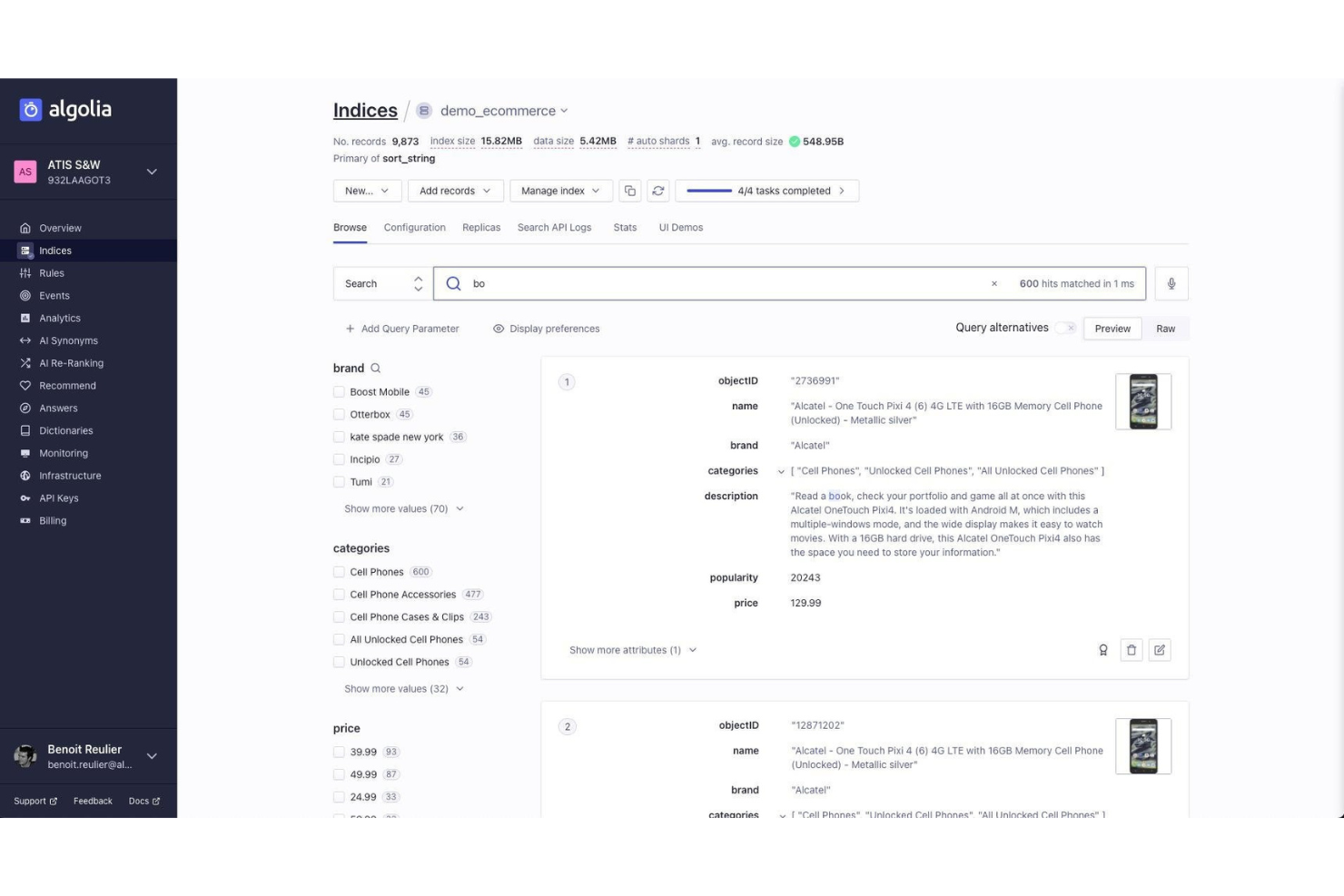The width and height of the screenshot is (1344, 896).
Task: Expand the ATIS S&W application switcher
Action: point(152,172)
